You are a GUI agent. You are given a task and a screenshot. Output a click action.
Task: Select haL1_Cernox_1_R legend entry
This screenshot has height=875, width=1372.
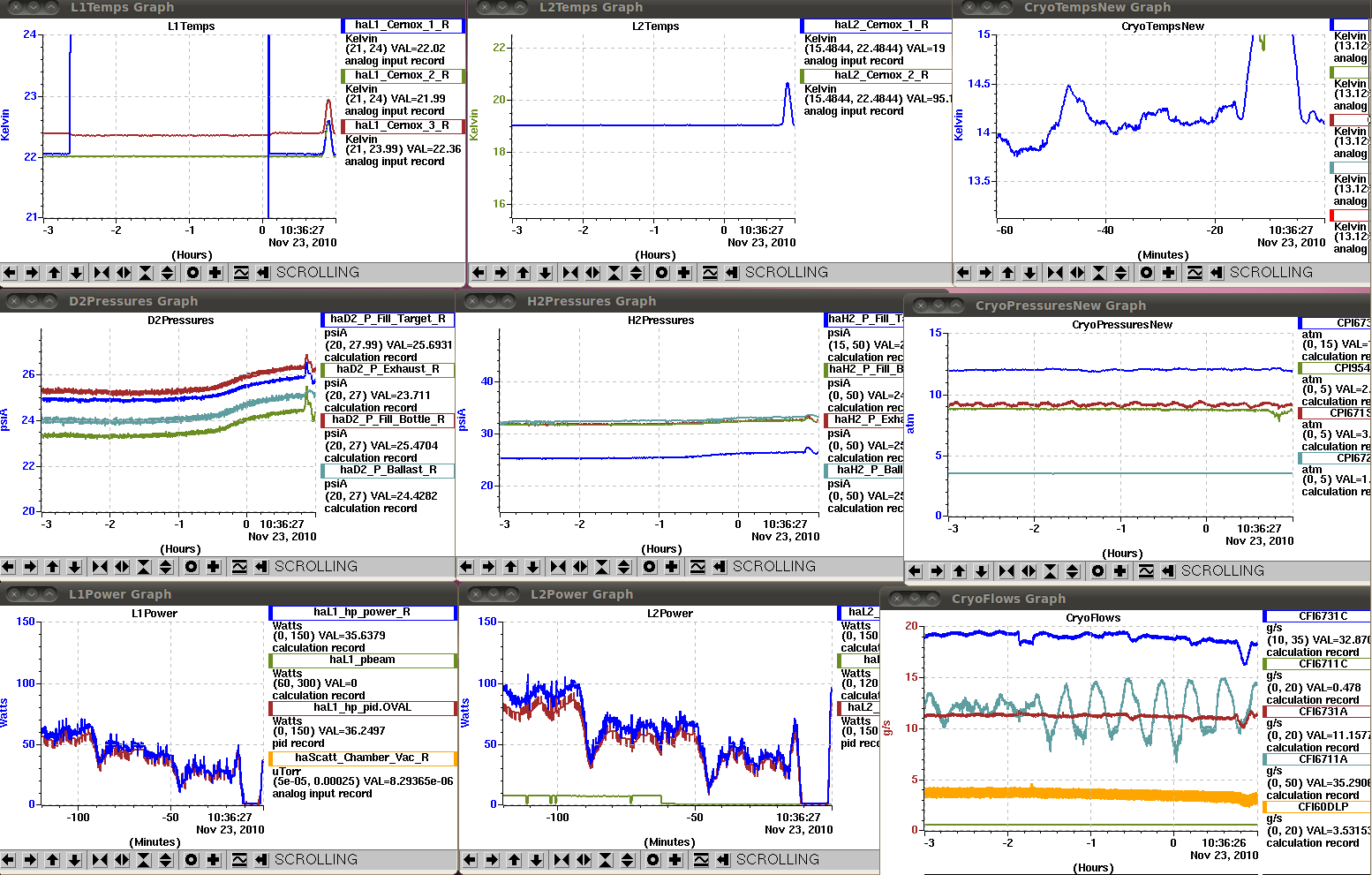point(403,26)
